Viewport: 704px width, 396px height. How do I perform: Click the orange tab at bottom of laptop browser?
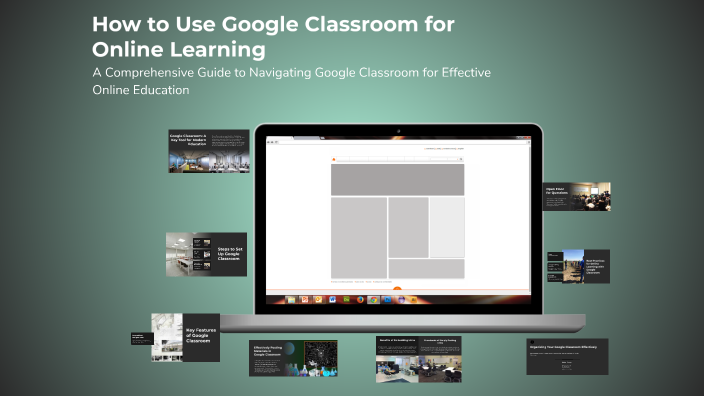coord(397,289)
